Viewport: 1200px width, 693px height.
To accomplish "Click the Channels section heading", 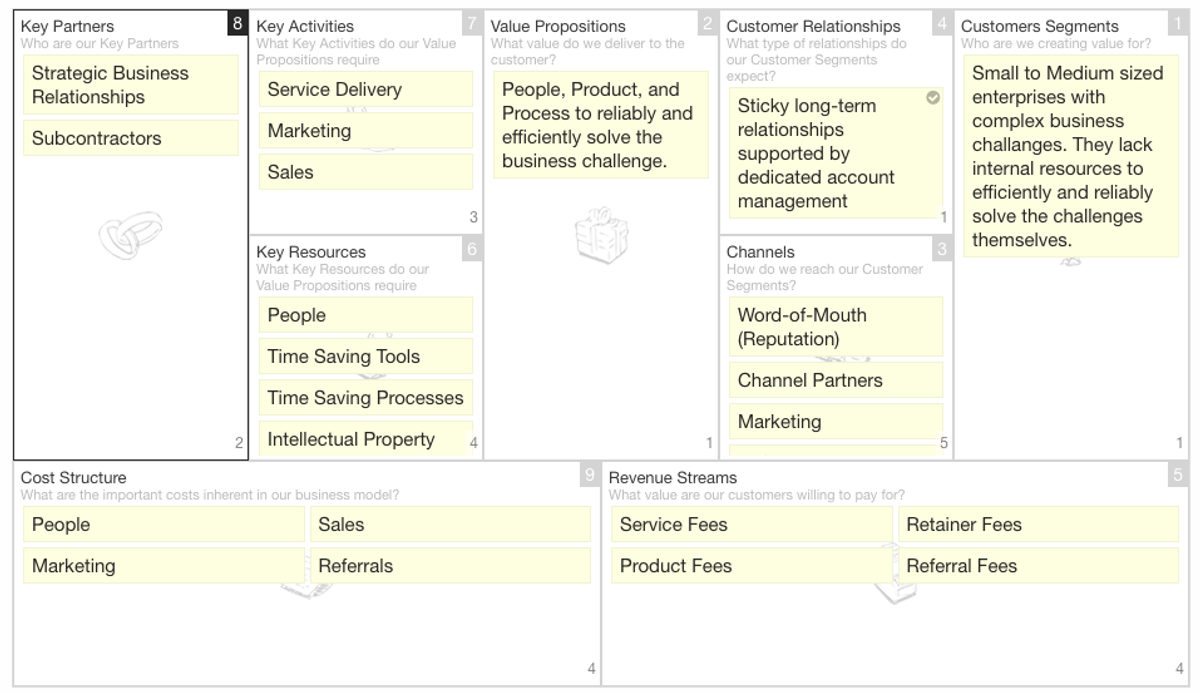I will click(761, 252).
